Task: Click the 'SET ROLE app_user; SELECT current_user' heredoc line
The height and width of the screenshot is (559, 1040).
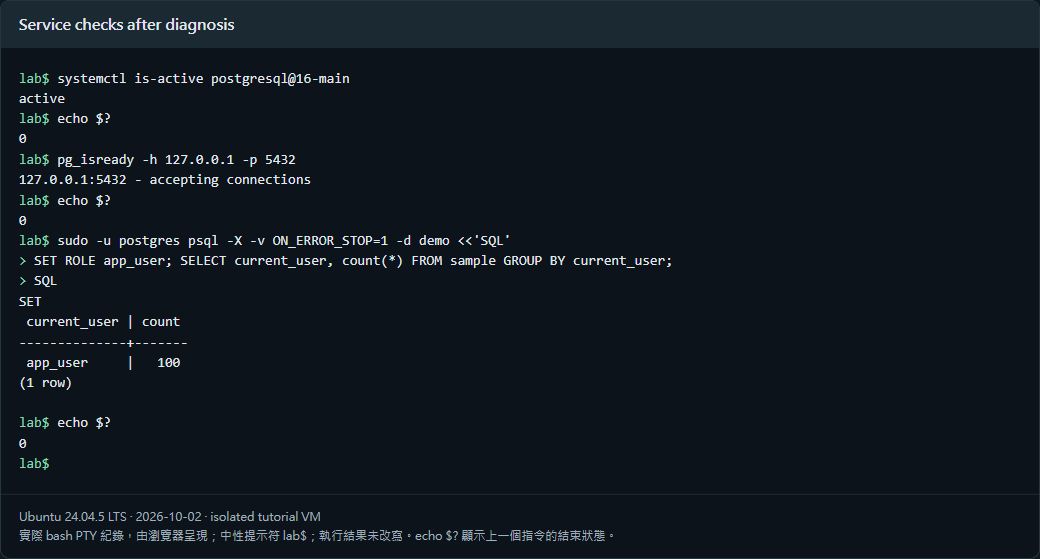Action: click(x=346, y=261)
